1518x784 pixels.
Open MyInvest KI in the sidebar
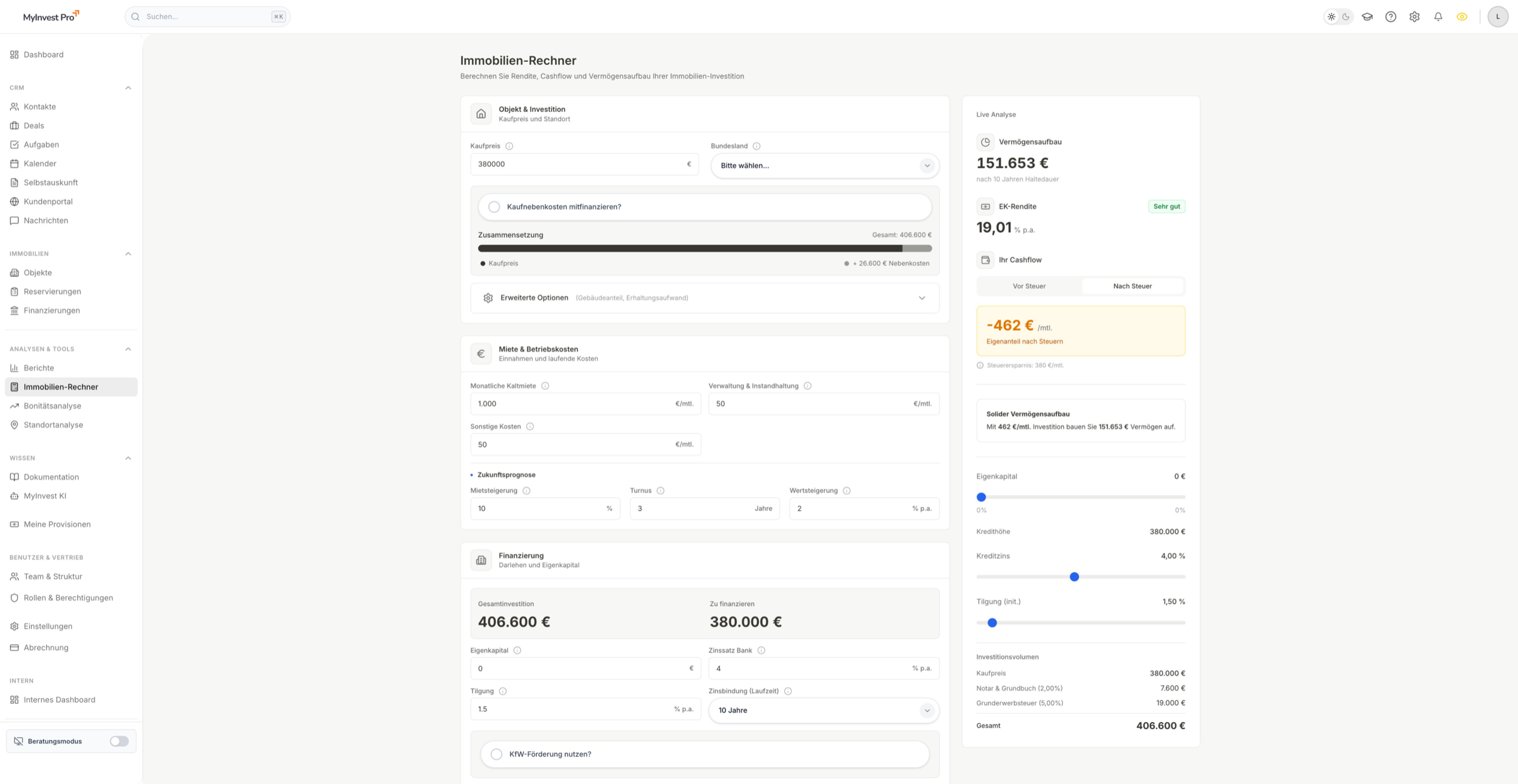point(45,496)
